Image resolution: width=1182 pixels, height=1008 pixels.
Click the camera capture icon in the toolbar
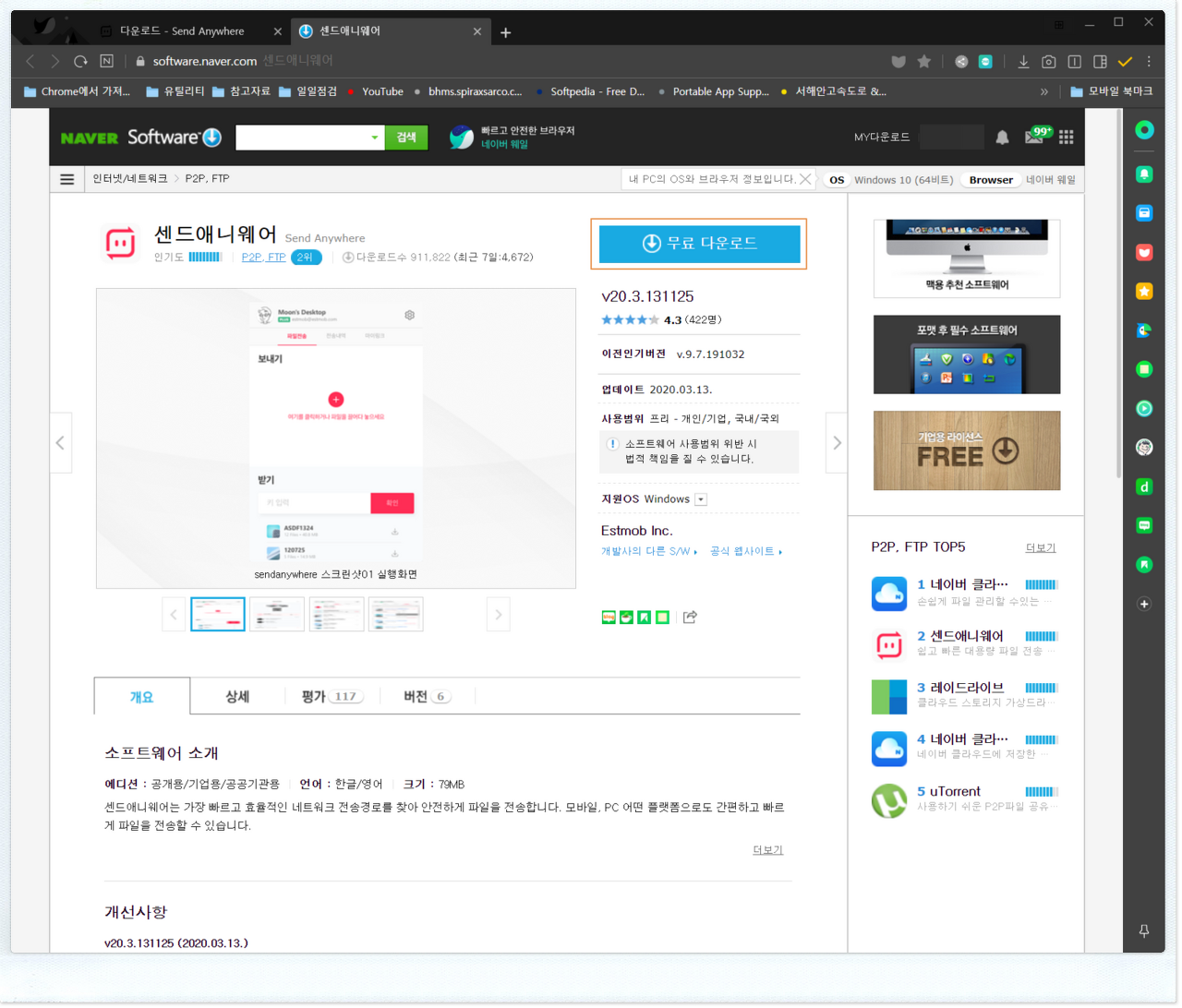(1049, 62)
